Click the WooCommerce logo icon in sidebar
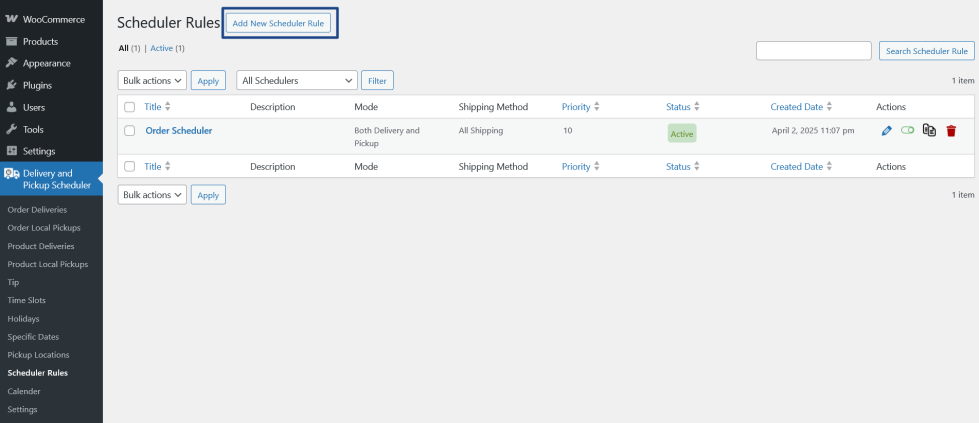Screen dimensions: 979x423 coord(12,19)
